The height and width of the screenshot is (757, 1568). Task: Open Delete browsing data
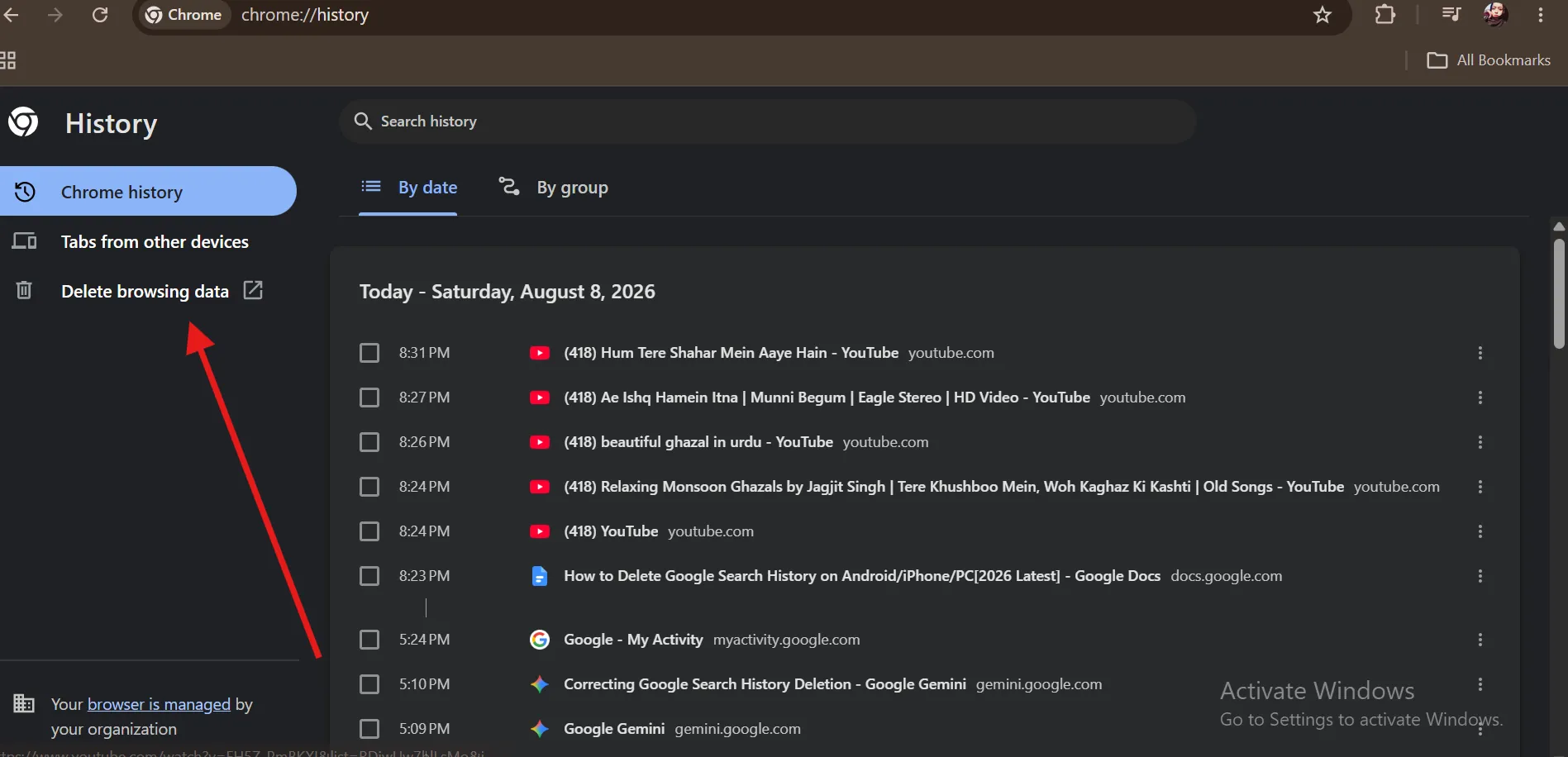coord(148,291)
